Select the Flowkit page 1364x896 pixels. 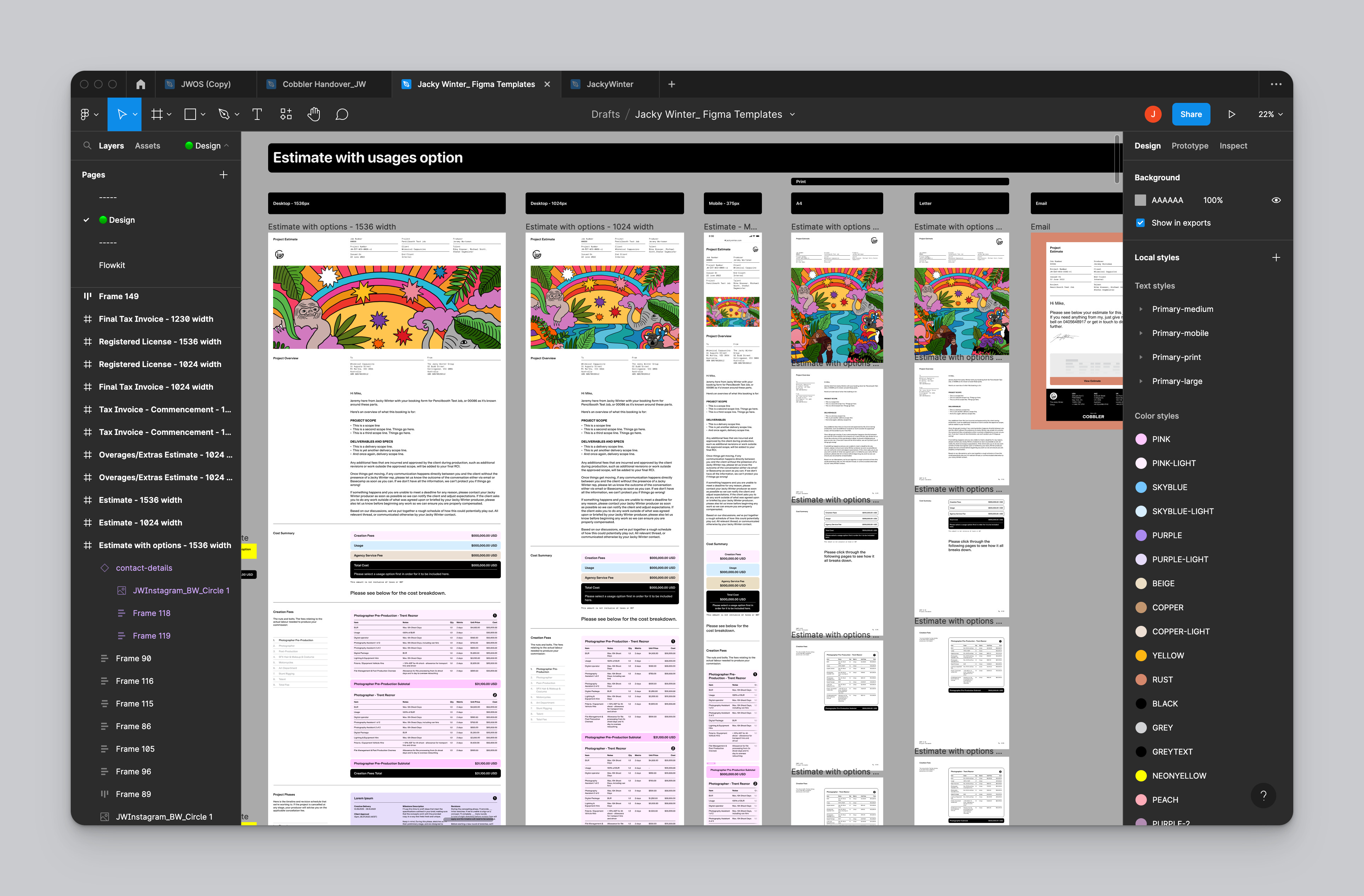[x=112, y=265]
